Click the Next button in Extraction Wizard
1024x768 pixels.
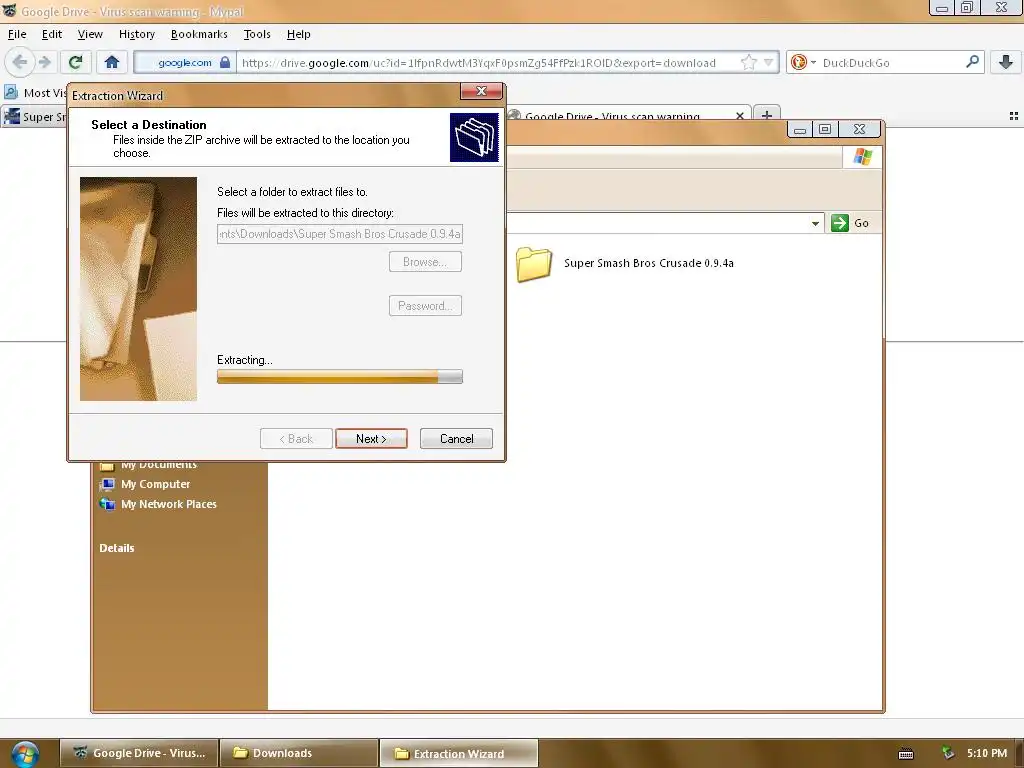coord(371,439)
